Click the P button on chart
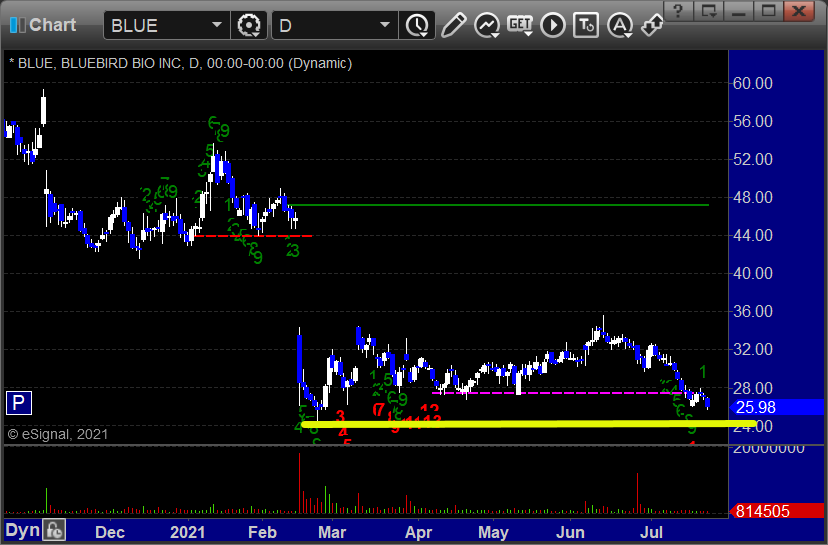This screenshot has width=828, height=545. pos(18,403)
